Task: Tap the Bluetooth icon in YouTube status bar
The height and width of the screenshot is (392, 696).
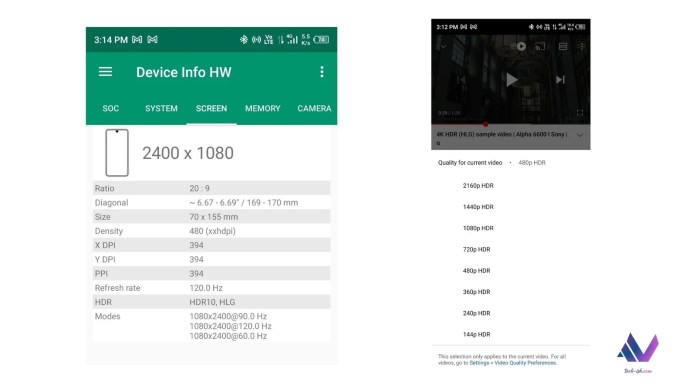Action: pos(531,27)
